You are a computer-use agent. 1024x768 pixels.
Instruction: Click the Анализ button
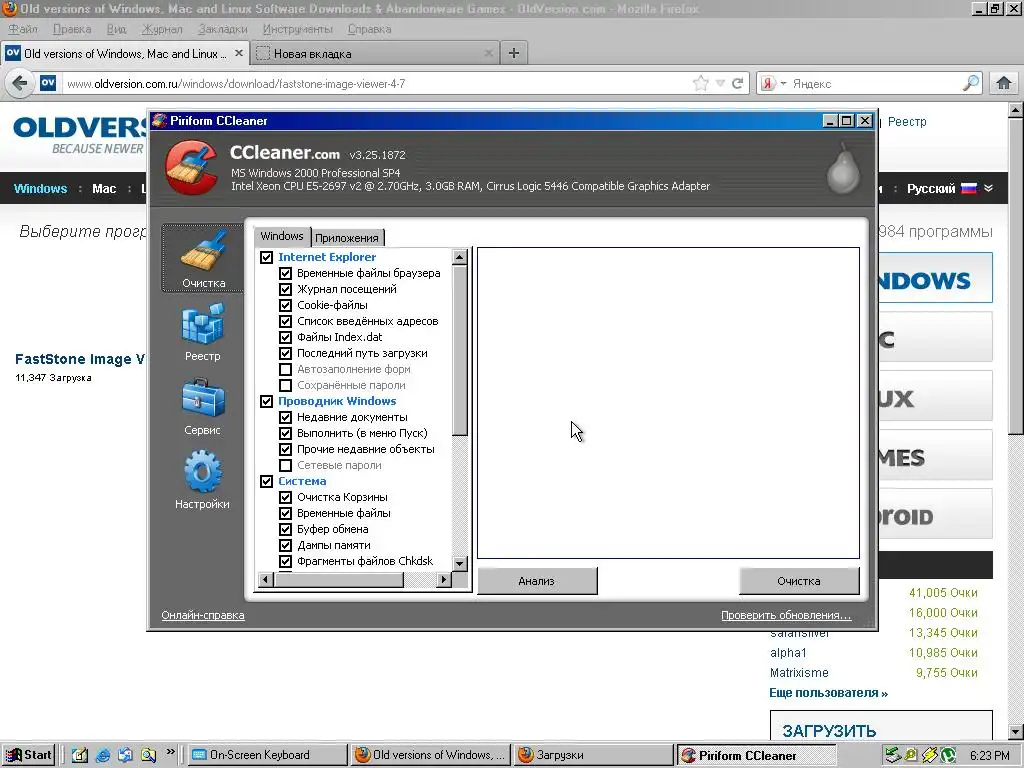(x=537, y=581)
